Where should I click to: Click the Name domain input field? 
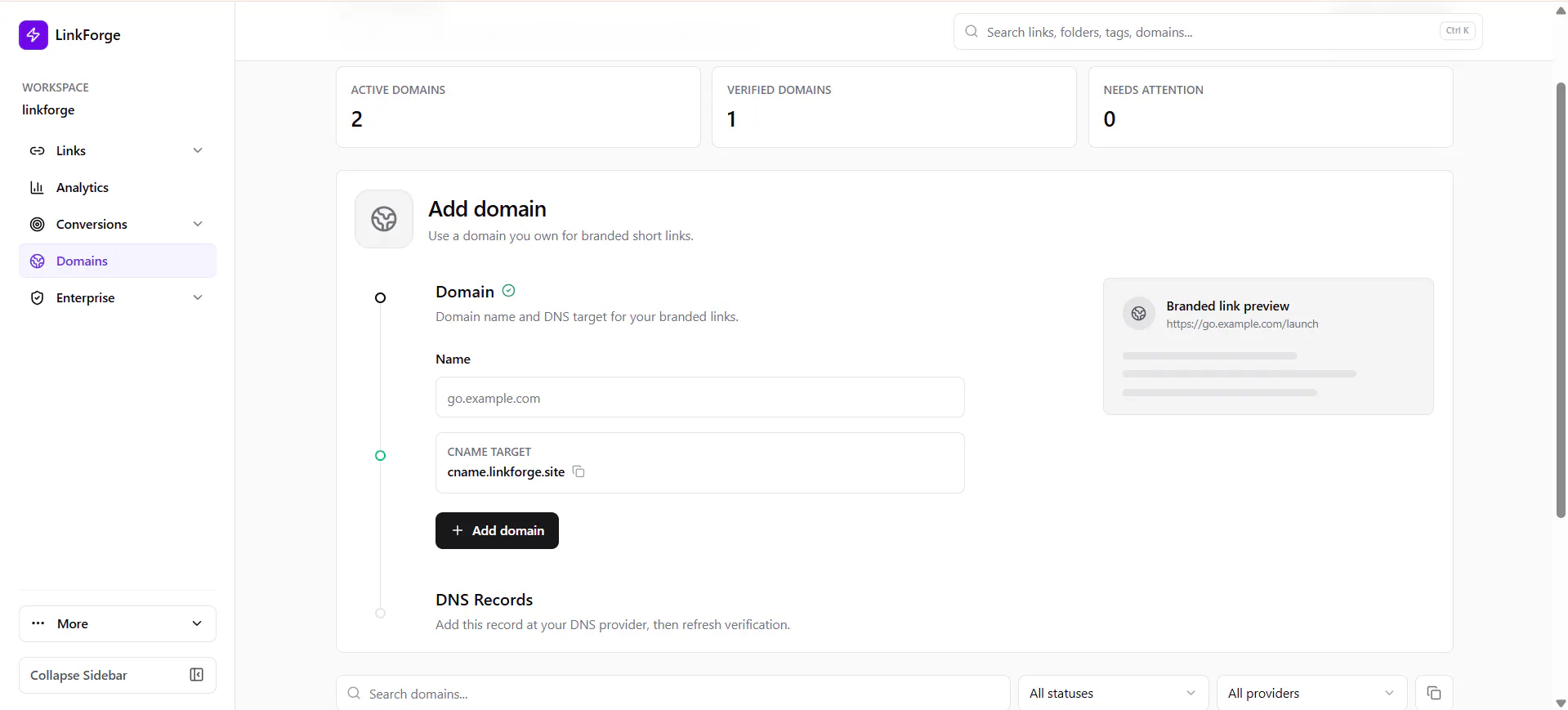pos(699,398)
